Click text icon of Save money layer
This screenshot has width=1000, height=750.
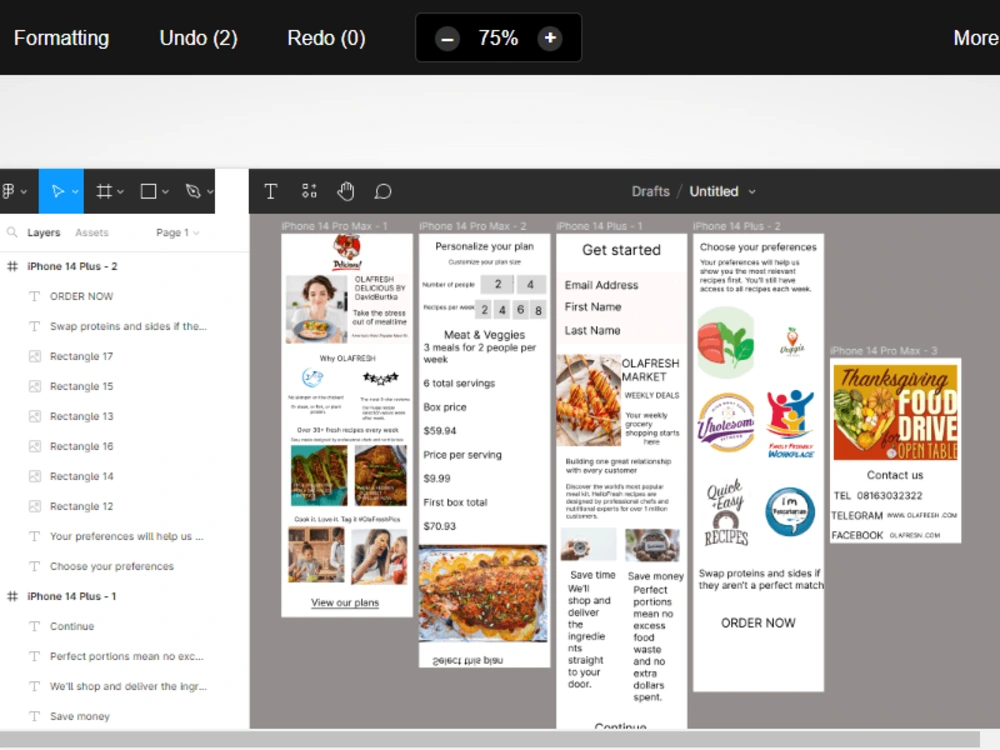click(34, 716)
